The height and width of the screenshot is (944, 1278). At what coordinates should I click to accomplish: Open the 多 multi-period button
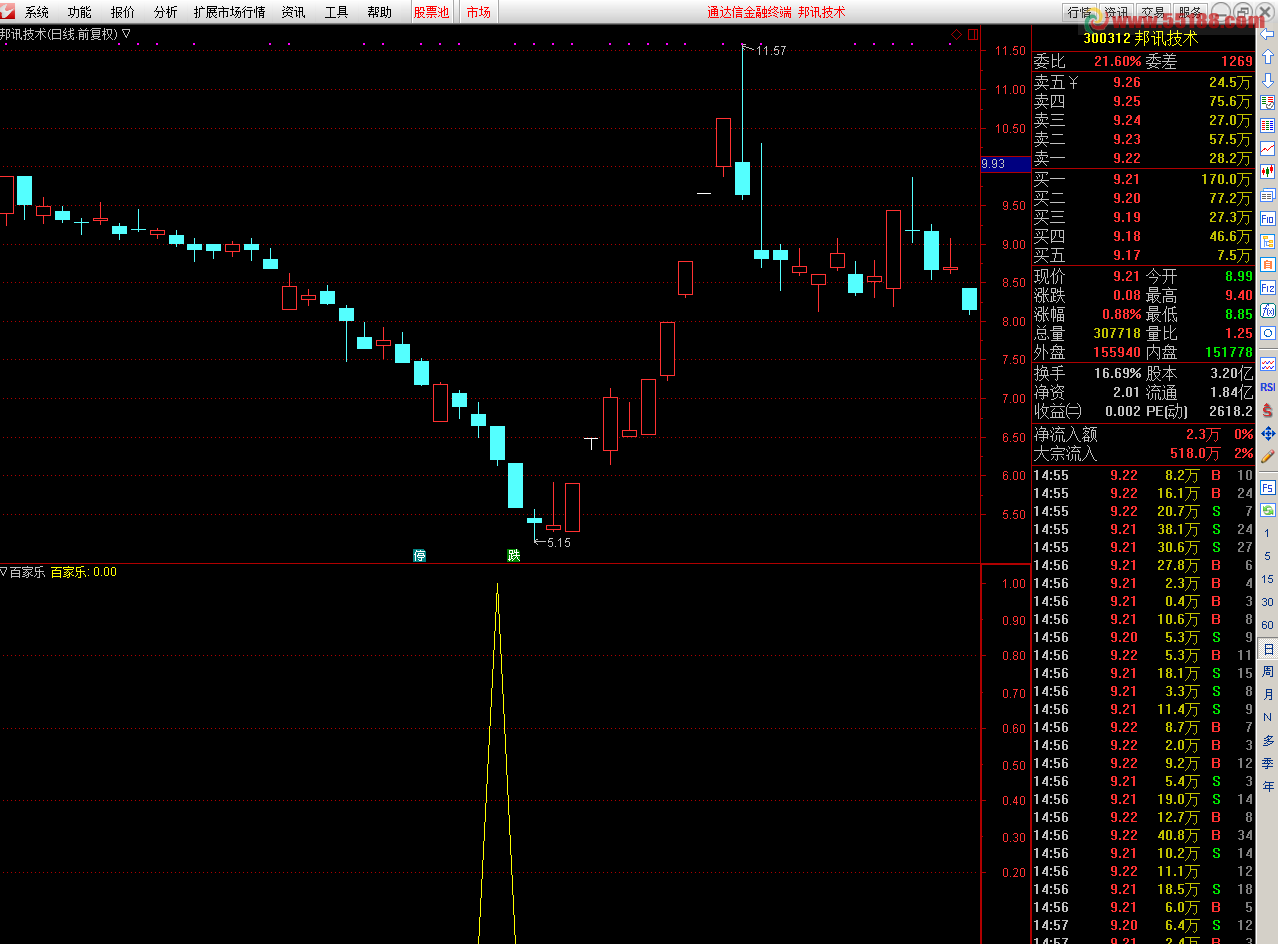[1268, 741]
